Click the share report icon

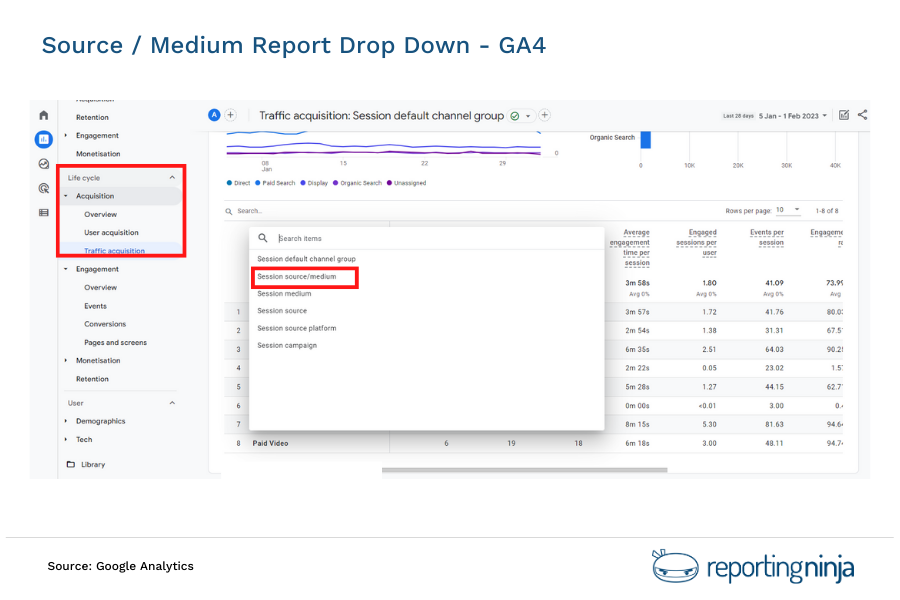(862, 115)
